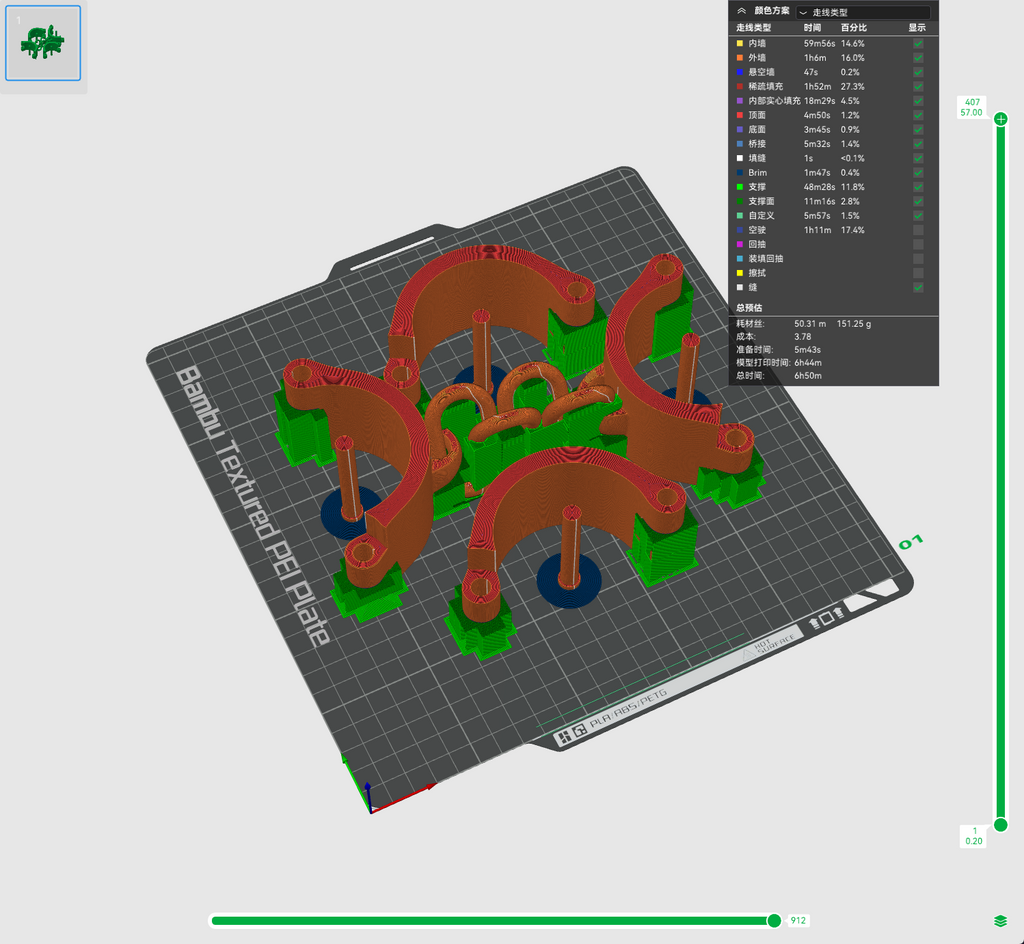1024x944 pixels.
Task: Click the horizontal move slider handle
Action: click(x=774, y=920)
